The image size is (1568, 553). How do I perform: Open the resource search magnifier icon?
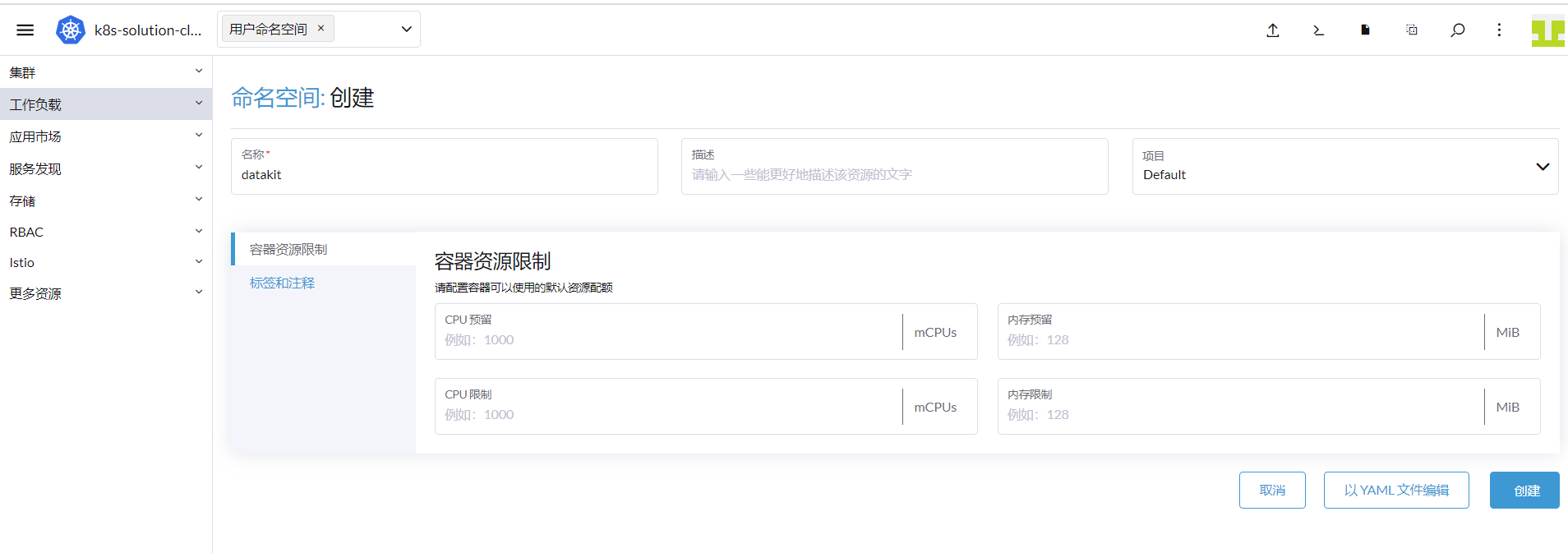1457,30
